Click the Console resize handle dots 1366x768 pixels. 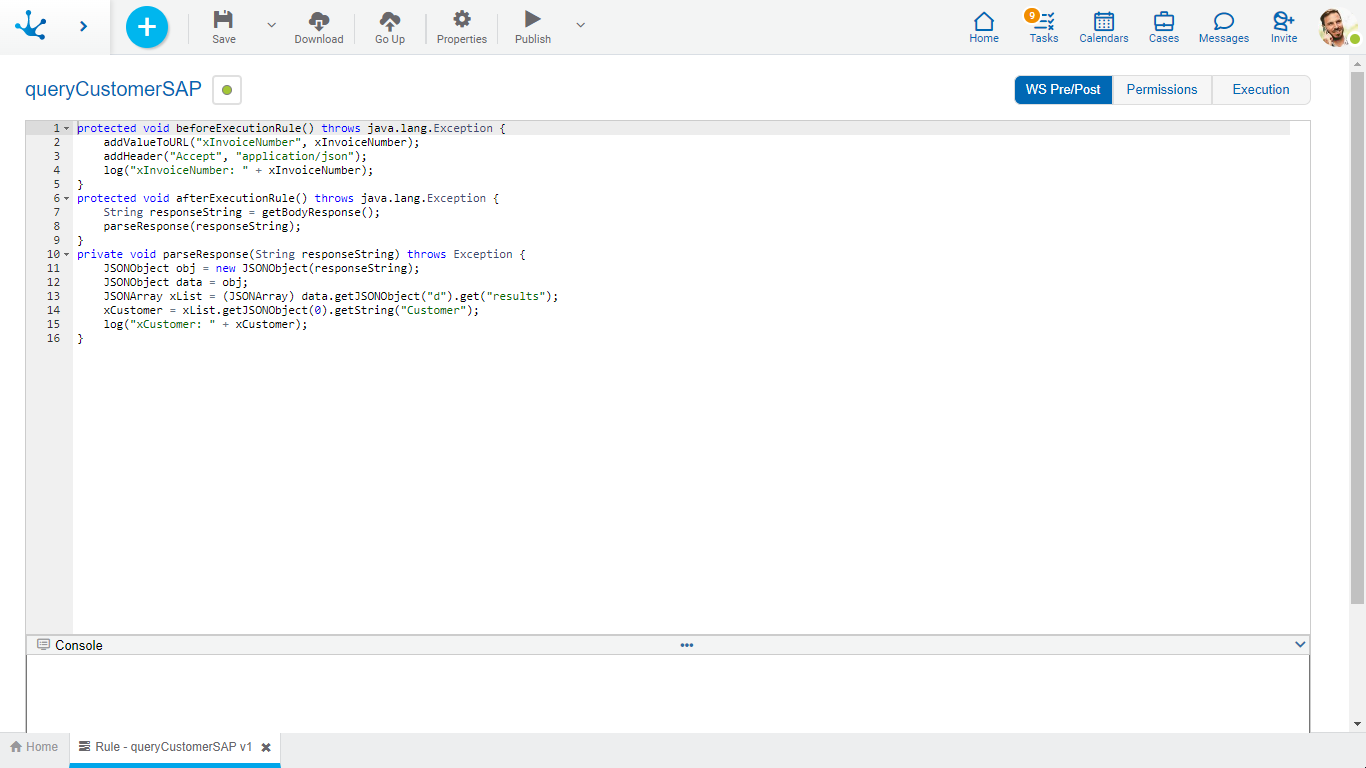pyautogui.click(x=687, y=645)
